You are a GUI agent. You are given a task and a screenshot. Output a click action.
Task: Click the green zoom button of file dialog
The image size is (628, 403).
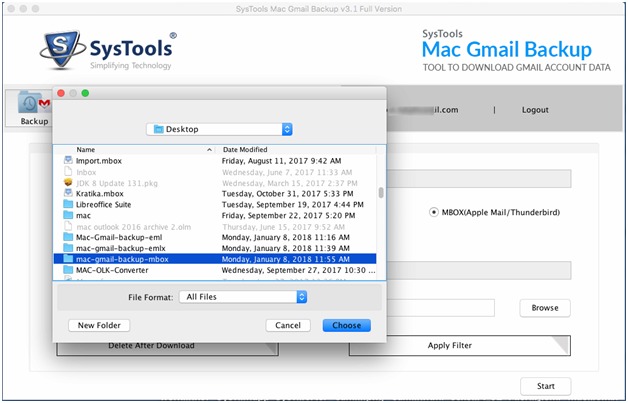85,93
